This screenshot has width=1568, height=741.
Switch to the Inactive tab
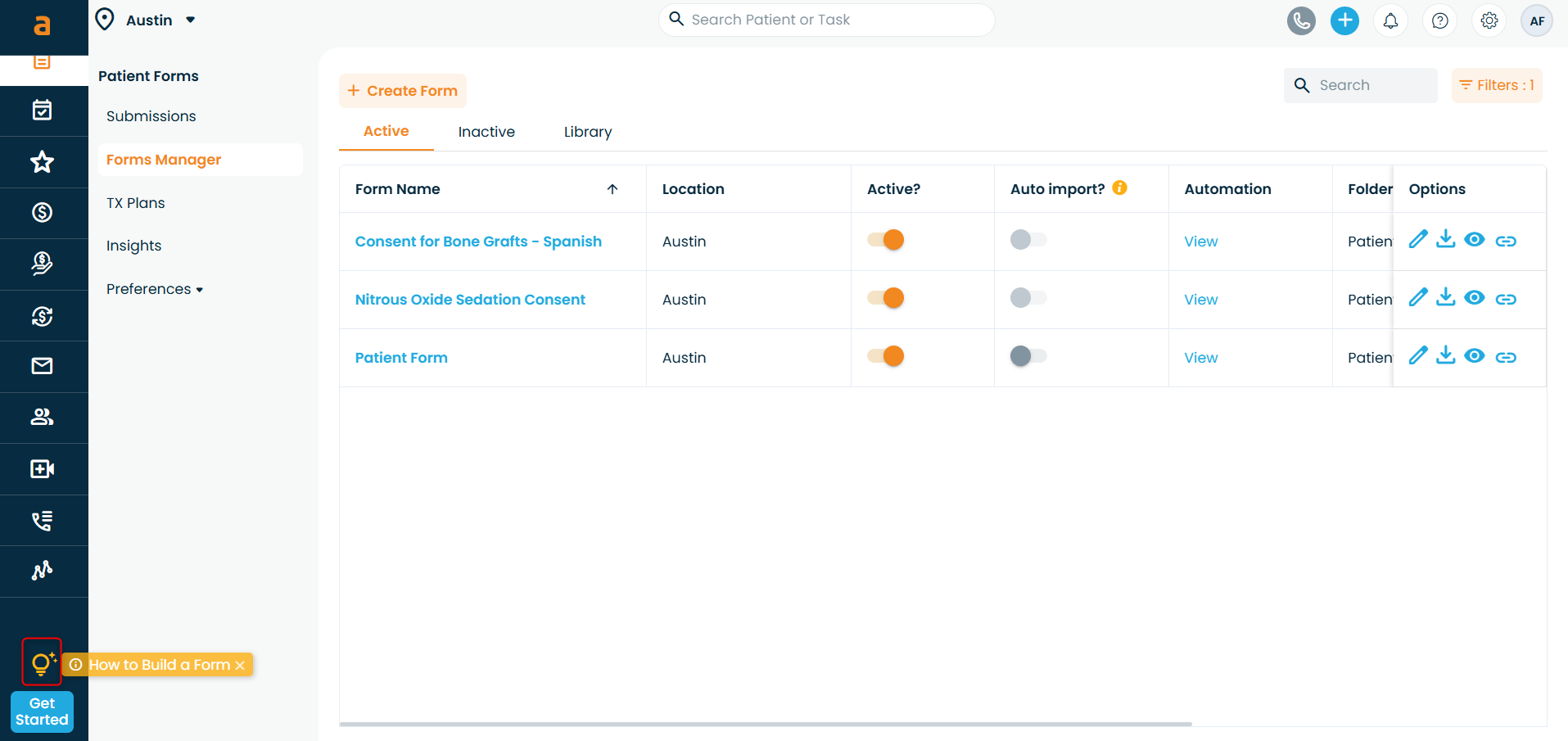[486, 132]
